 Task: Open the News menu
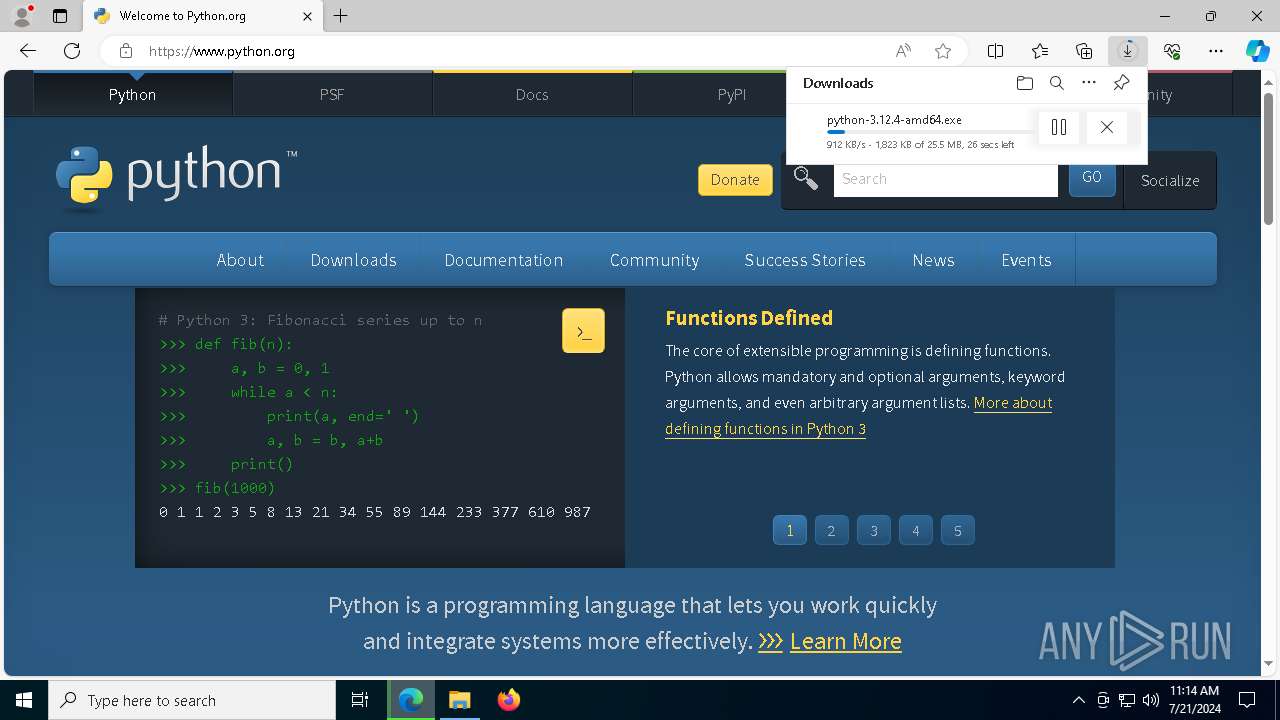[933, 260]
